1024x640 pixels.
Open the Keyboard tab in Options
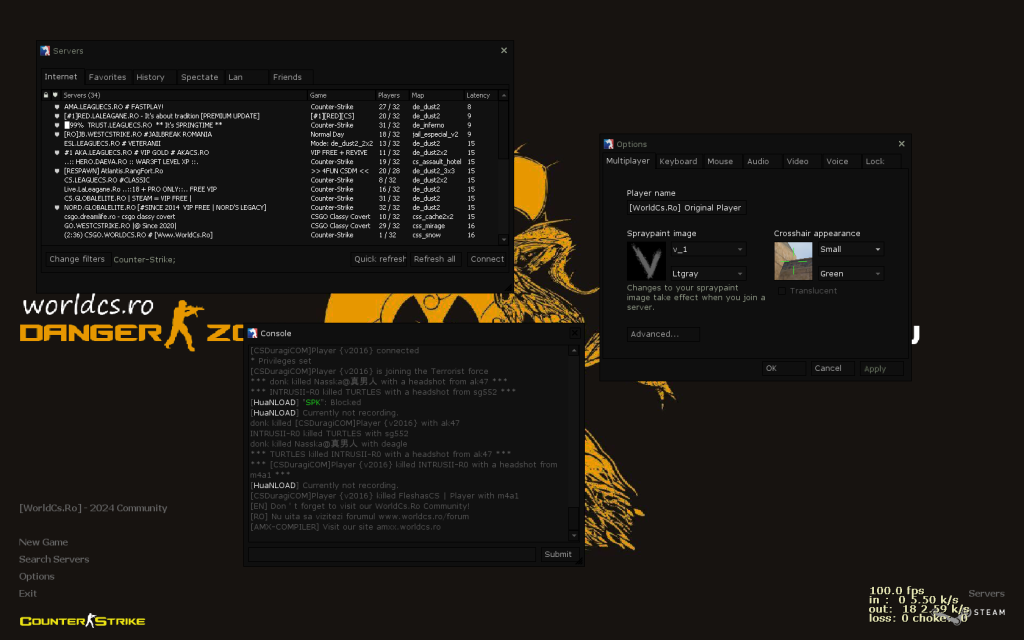click(679, 161)
